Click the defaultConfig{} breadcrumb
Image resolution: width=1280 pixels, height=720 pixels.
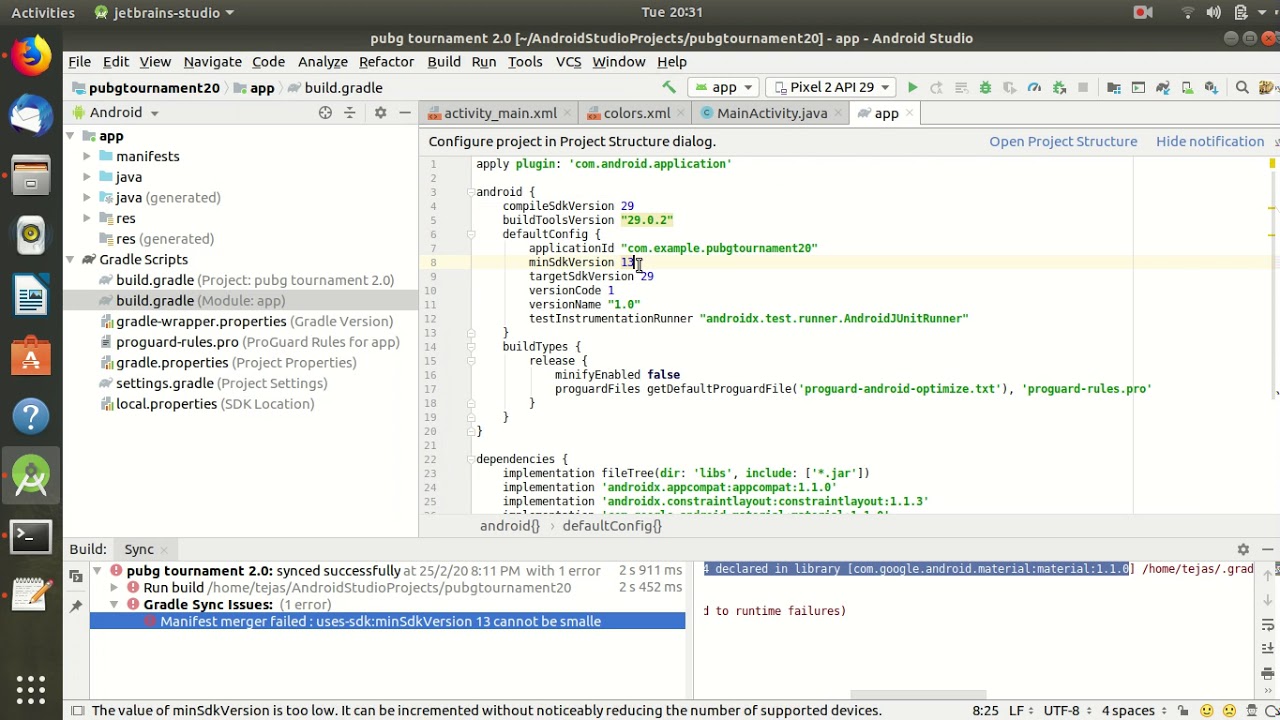point(612,526)
